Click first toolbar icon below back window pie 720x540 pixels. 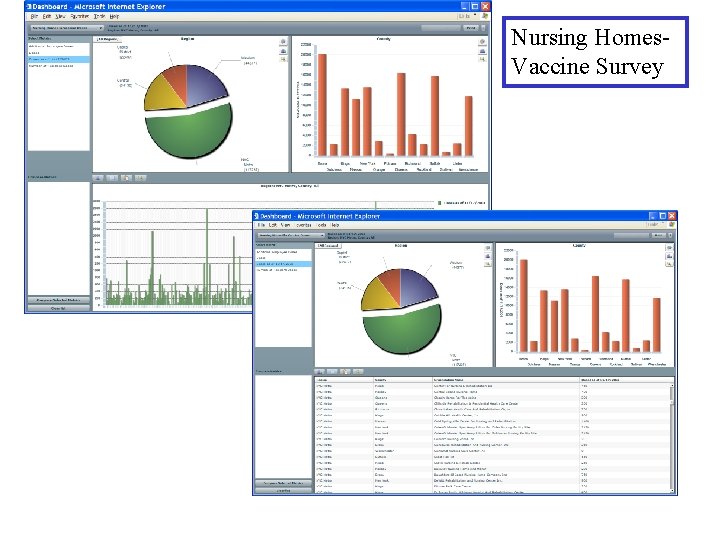(x=98, y=178)
